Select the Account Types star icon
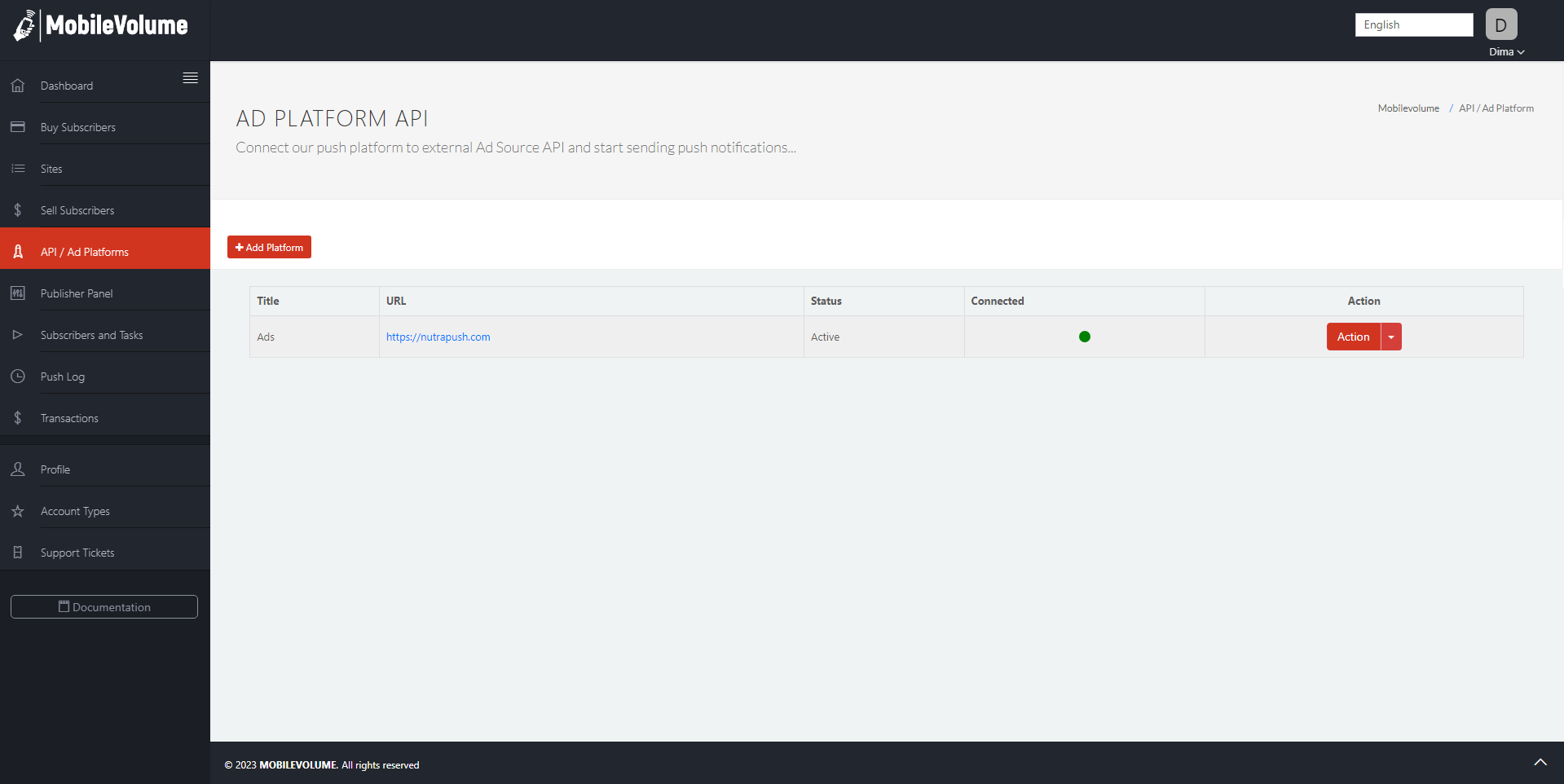 (x=17, y=510)
